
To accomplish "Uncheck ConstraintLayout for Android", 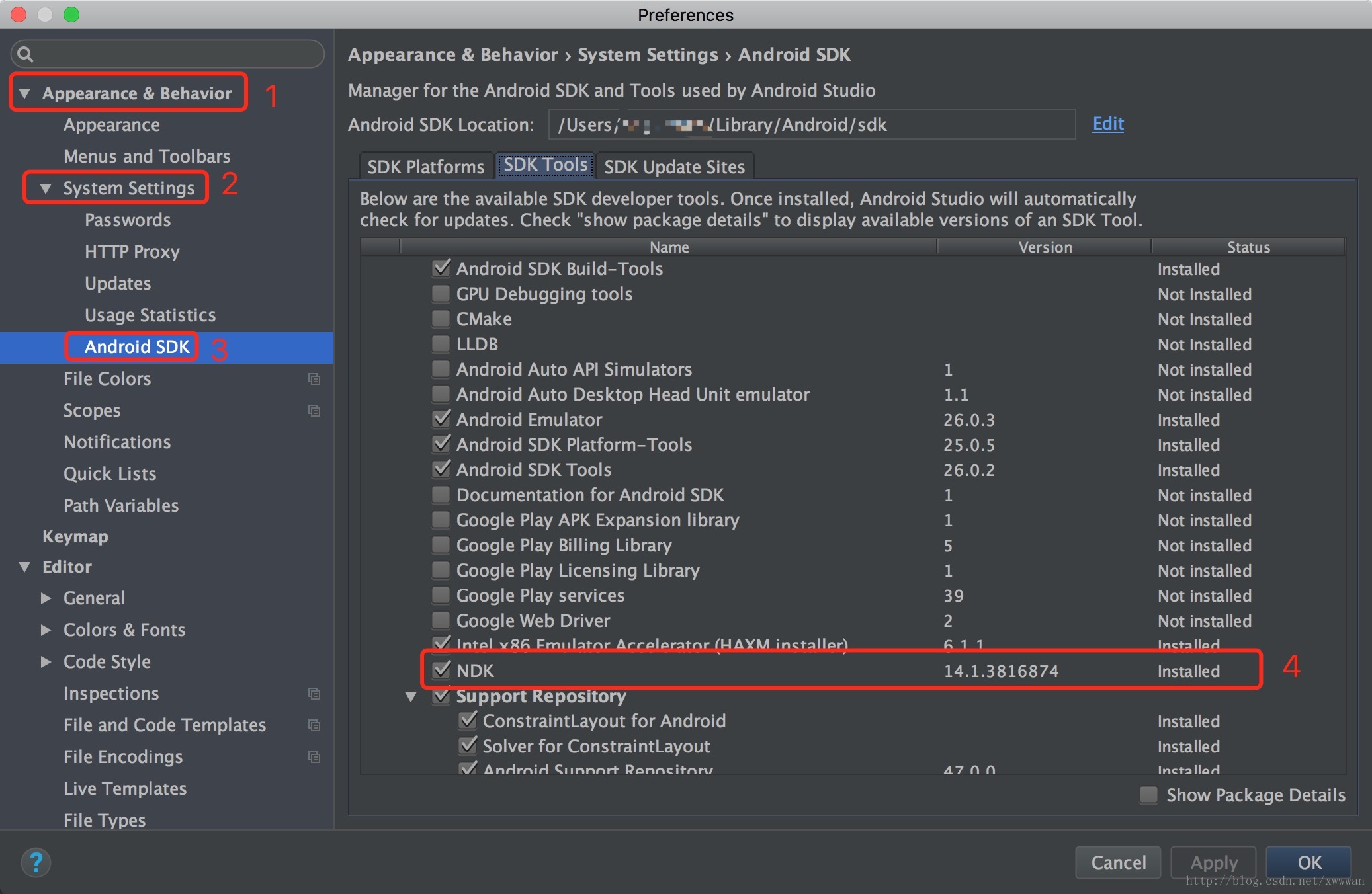I will (468, 721).
